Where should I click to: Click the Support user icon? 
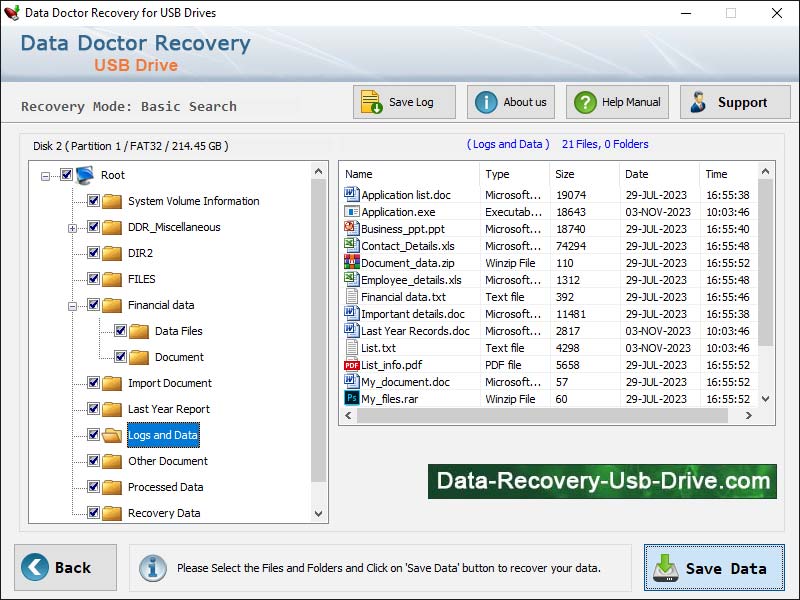(698, 101)
